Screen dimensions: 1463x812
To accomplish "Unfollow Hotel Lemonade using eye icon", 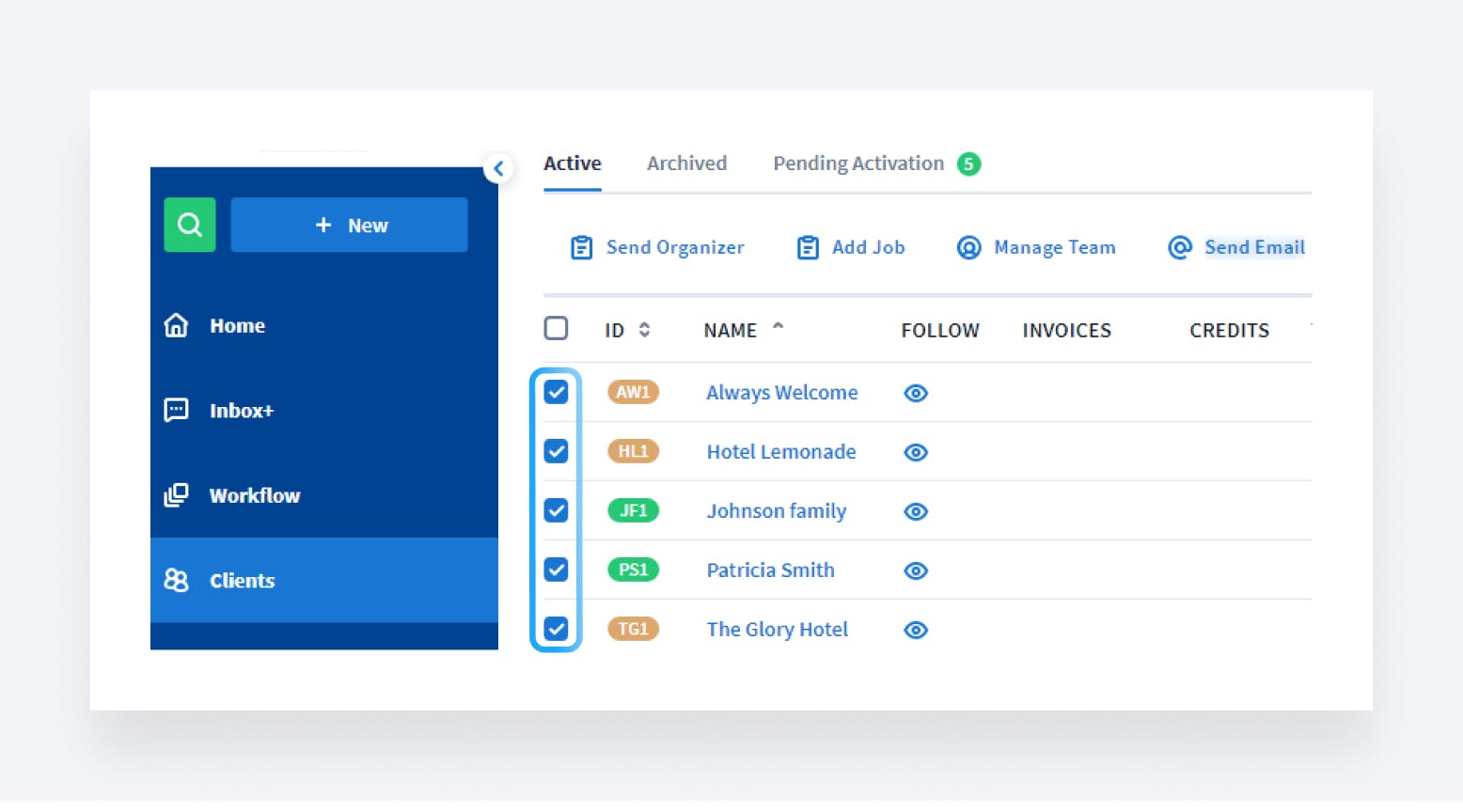I will point(916,452).
